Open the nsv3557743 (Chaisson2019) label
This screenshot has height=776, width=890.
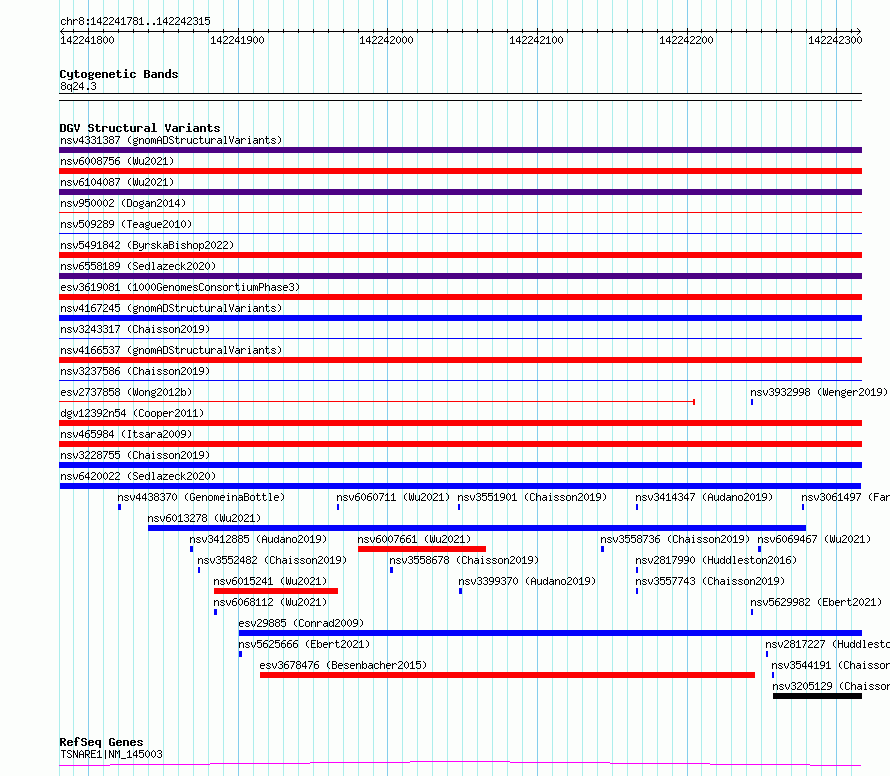tap(710, 581)
